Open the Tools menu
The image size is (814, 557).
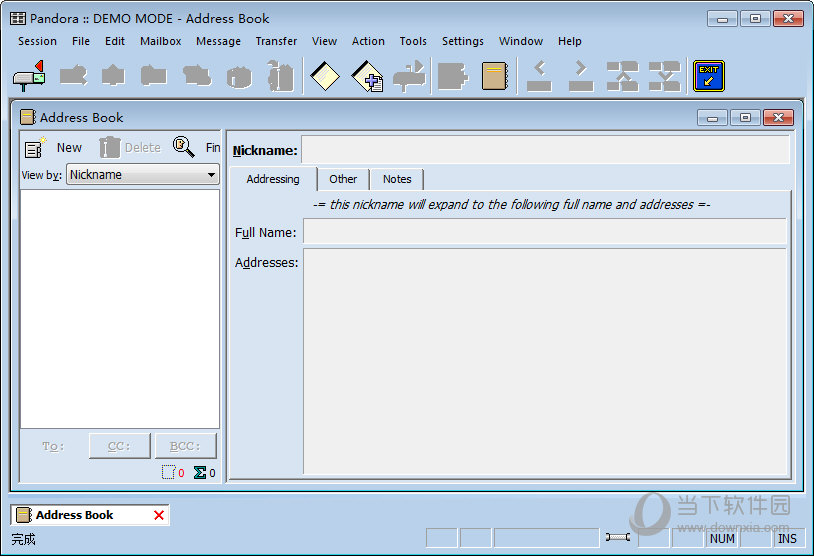[413, 41]
